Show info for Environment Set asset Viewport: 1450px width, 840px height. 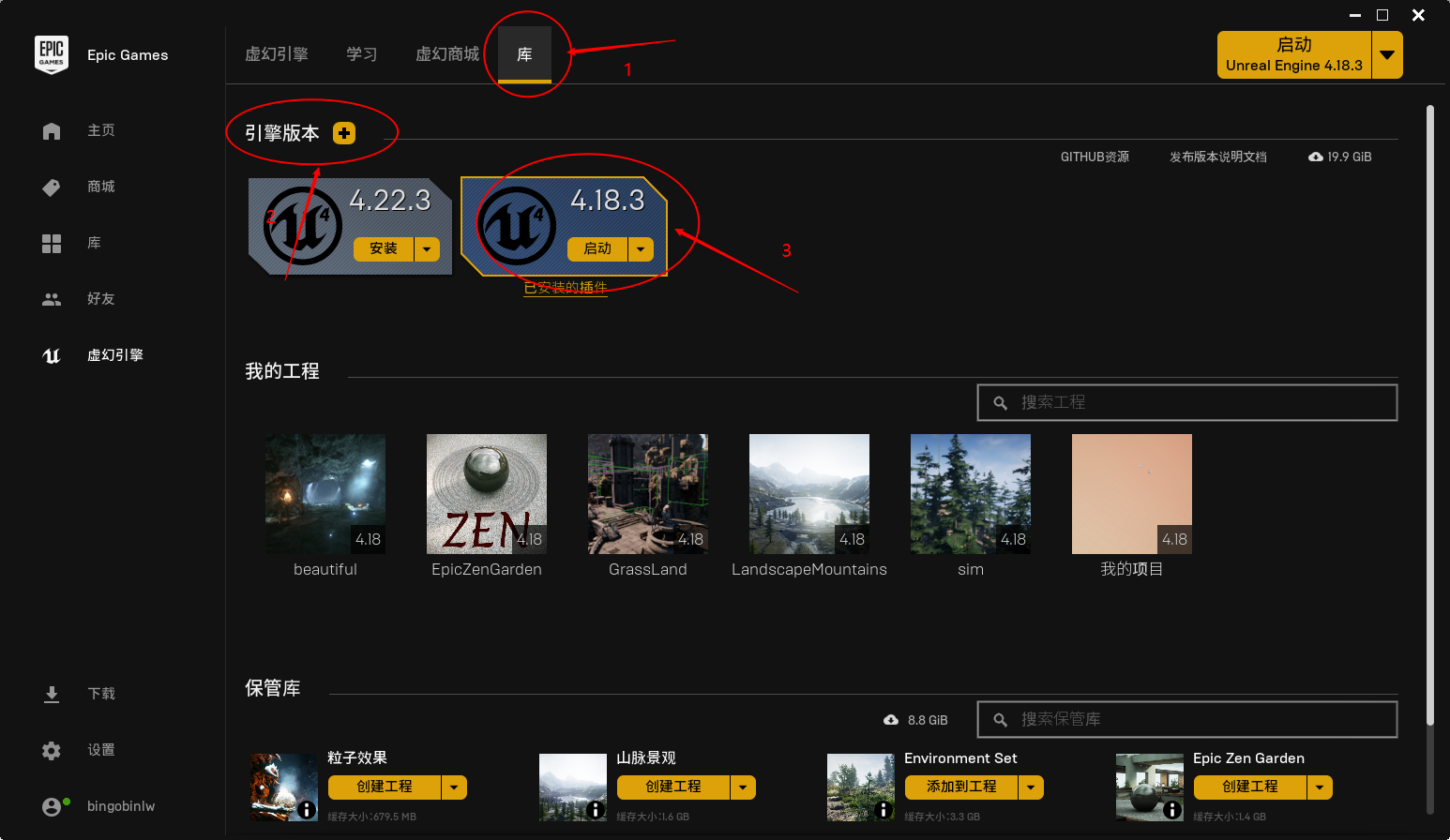[x=883, y=809]
